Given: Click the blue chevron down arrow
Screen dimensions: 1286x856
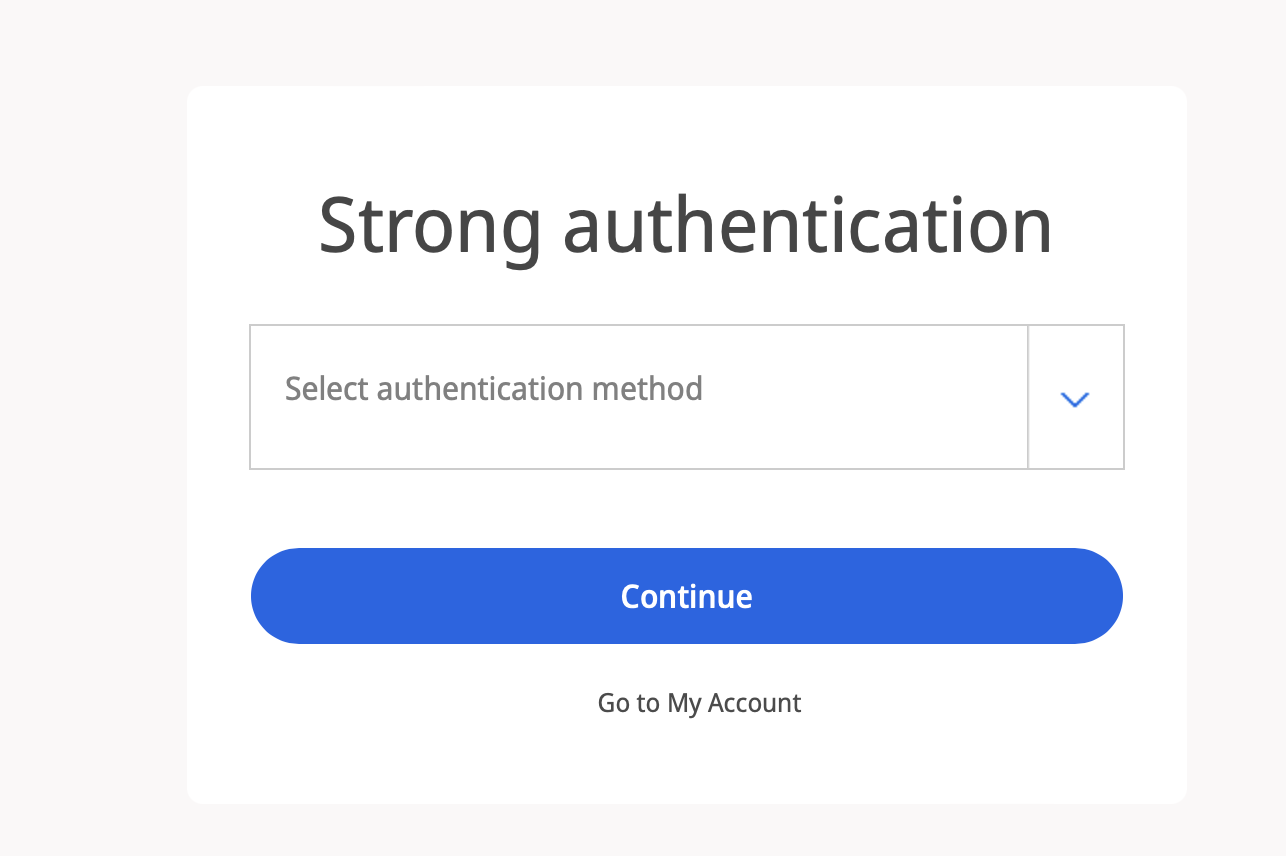Looking at the screenshot, I should coord(1074,399).
